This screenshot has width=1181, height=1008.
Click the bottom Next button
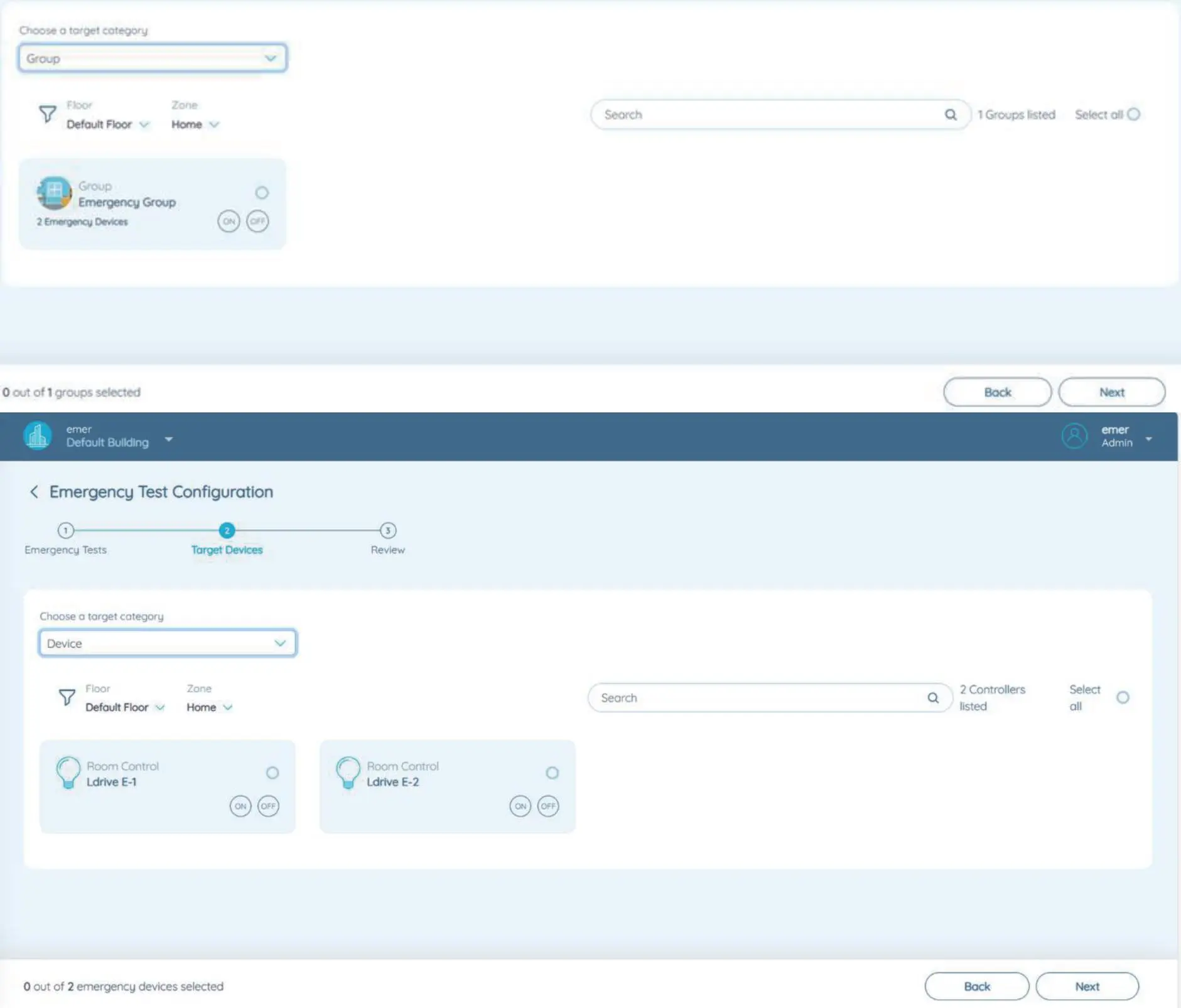pos(1087,986)
